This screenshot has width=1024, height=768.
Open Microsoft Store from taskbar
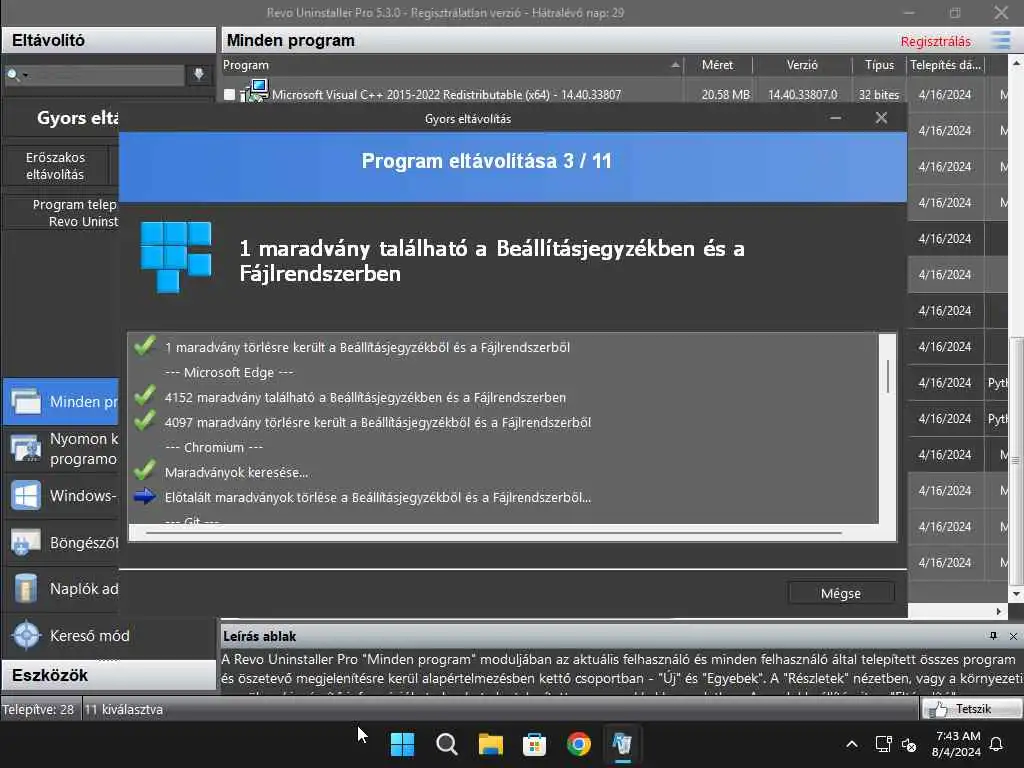point(534,744)
